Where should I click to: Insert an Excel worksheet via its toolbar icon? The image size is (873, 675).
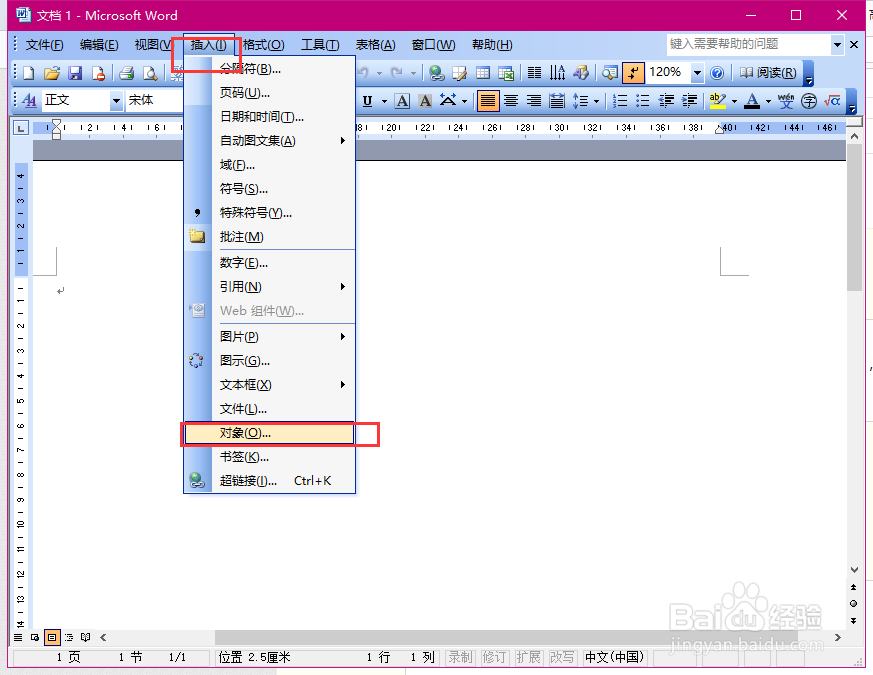506,72
